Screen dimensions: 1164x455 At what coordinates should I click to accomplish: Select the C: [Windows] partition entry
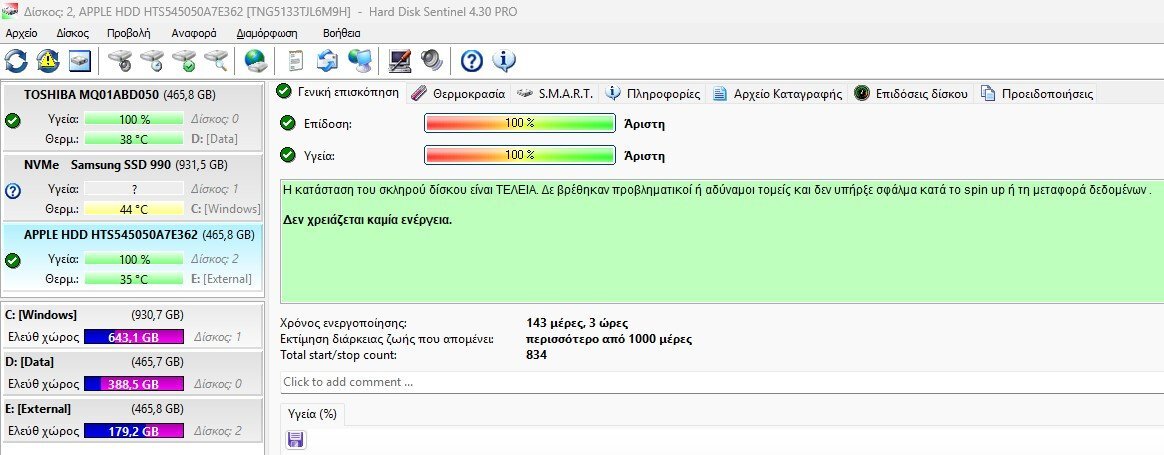coord(132,325)
